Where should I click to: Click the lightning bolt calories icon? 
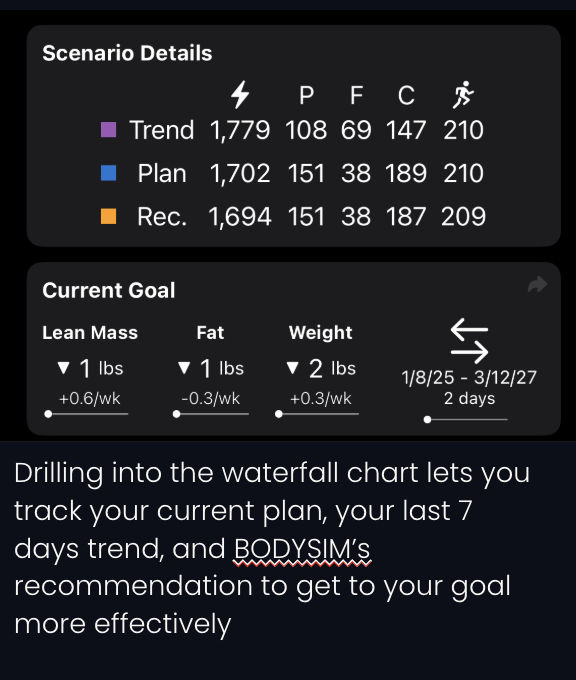[240, 95]
